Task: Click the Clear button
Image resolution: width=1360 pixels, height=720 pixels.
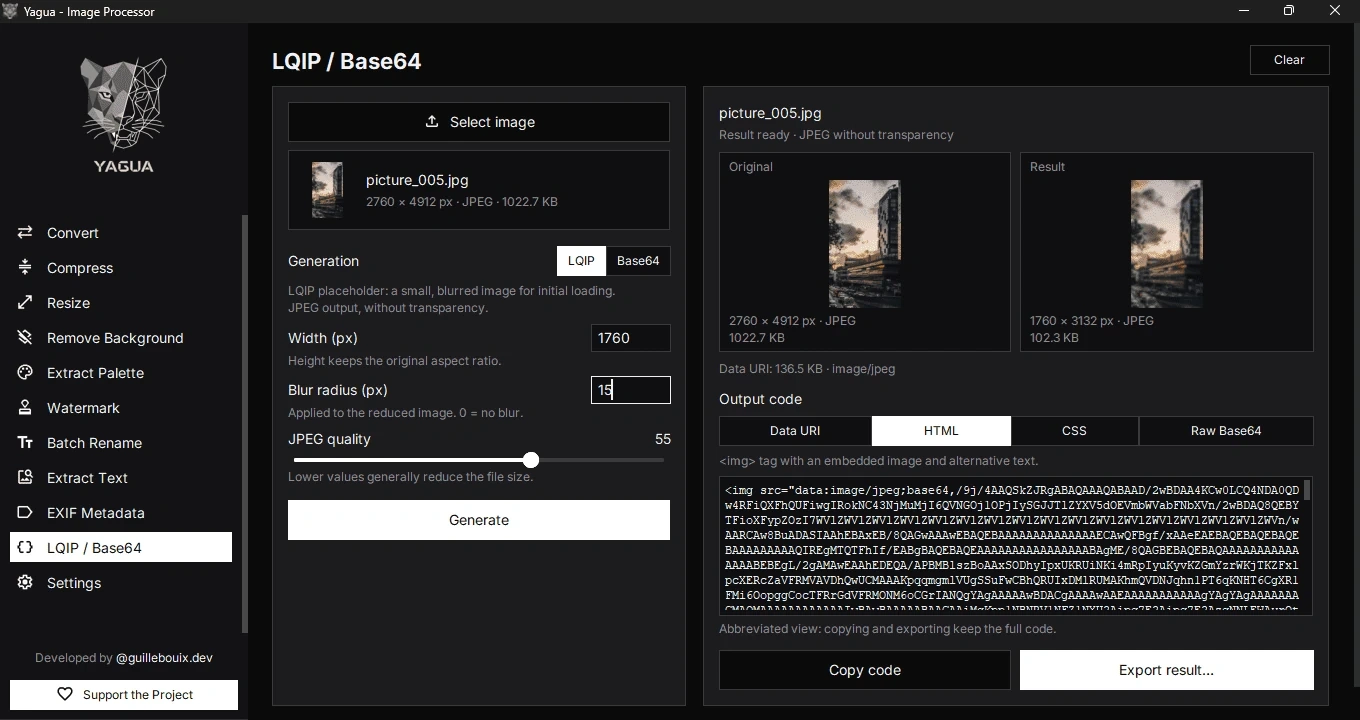Action: coord(1289,60)
